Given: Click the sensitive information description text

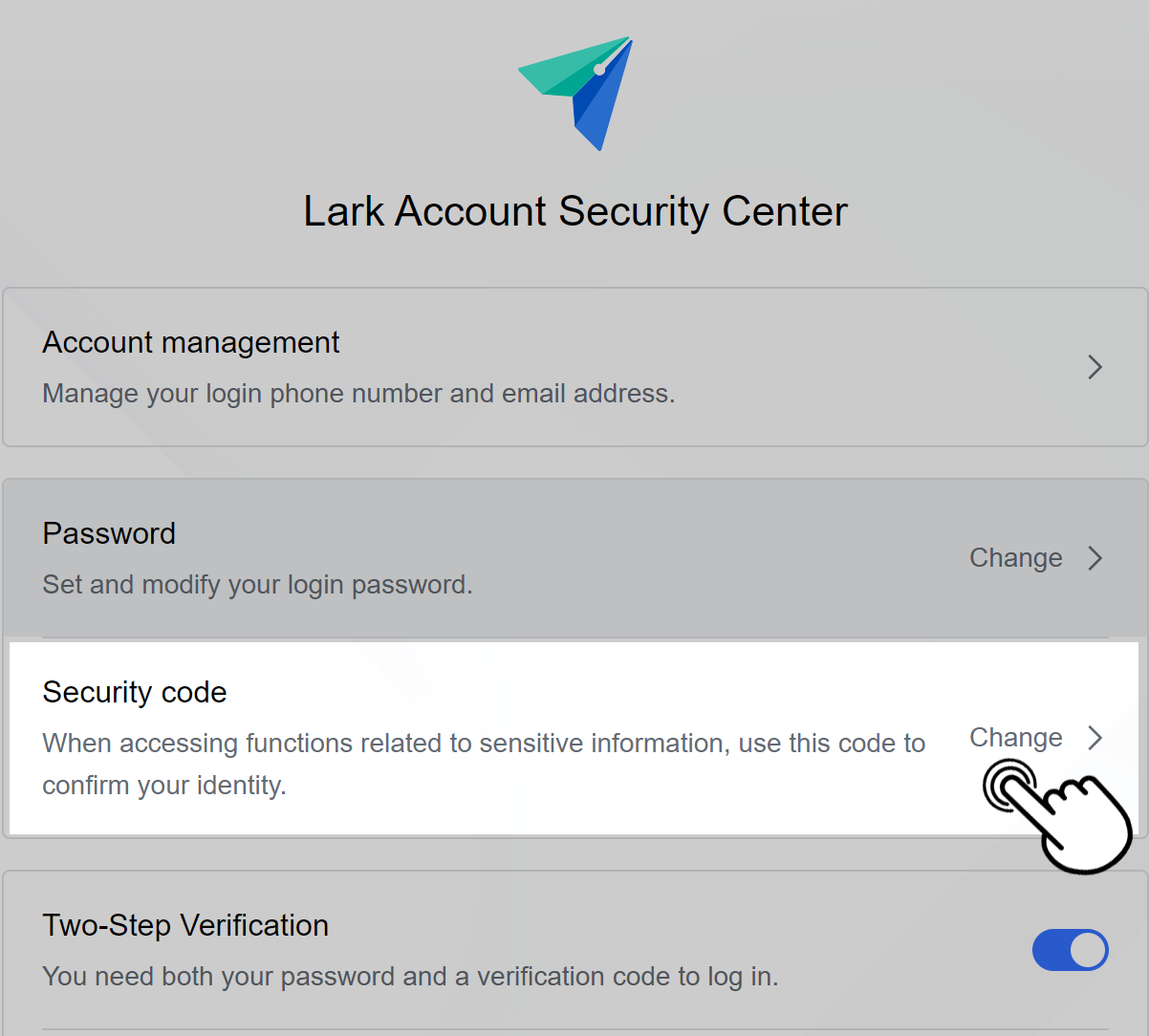Looking at the screenshot, I should tap(484, 764).
